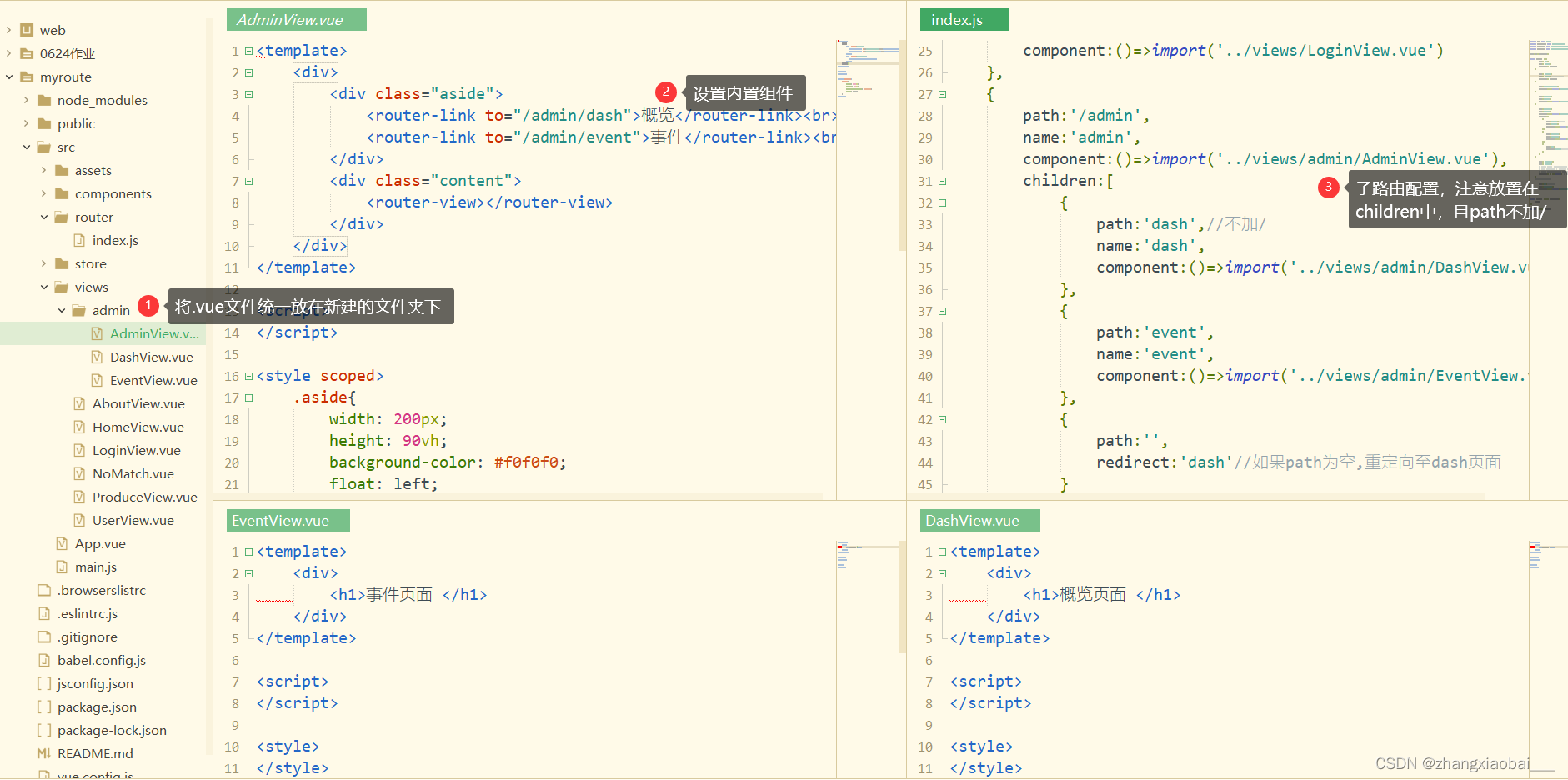Select DashView.vue in the file tree
The image size is (1568, 780).
[151, 357]
